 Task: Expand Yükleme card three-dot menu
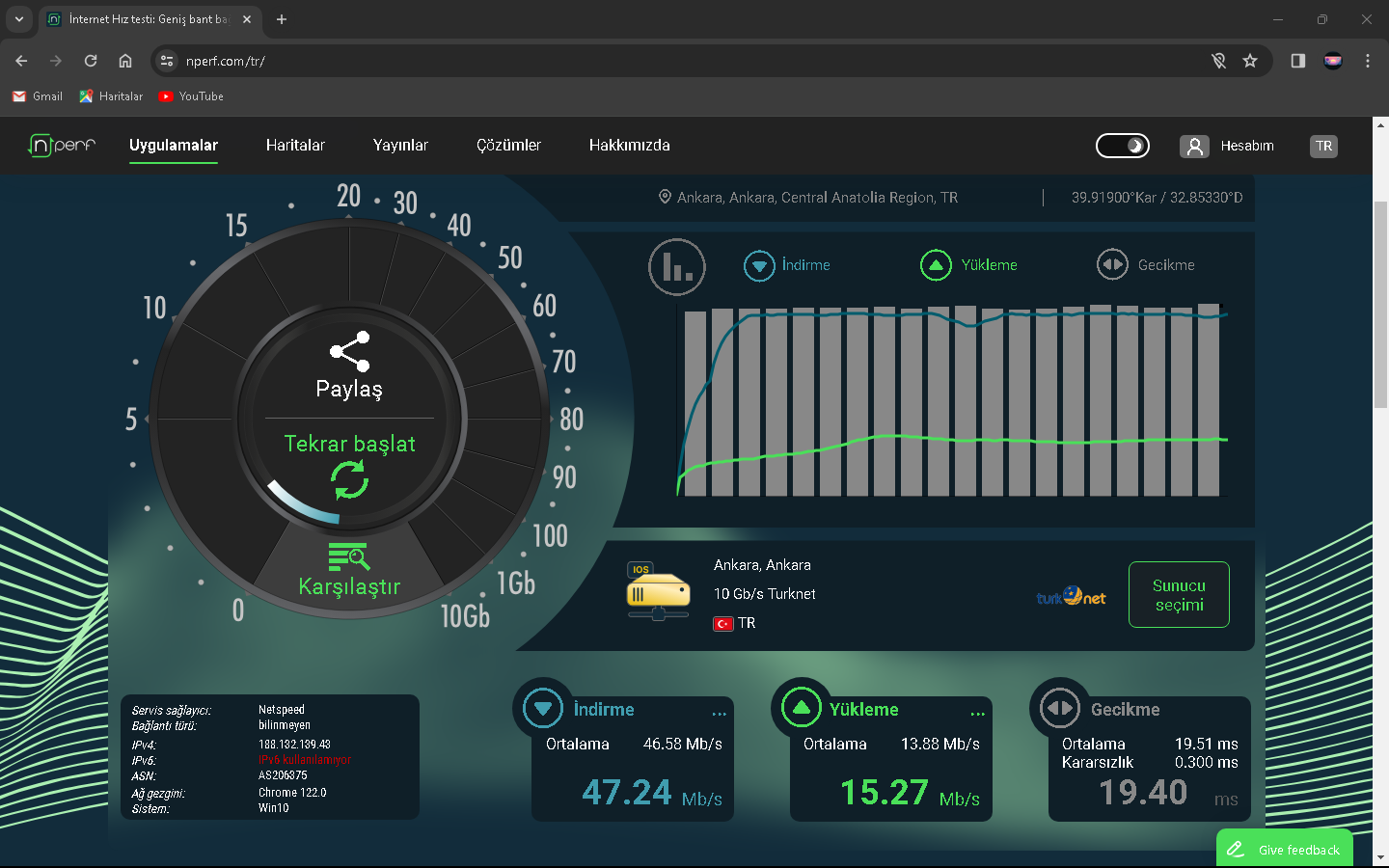(977, 714)
